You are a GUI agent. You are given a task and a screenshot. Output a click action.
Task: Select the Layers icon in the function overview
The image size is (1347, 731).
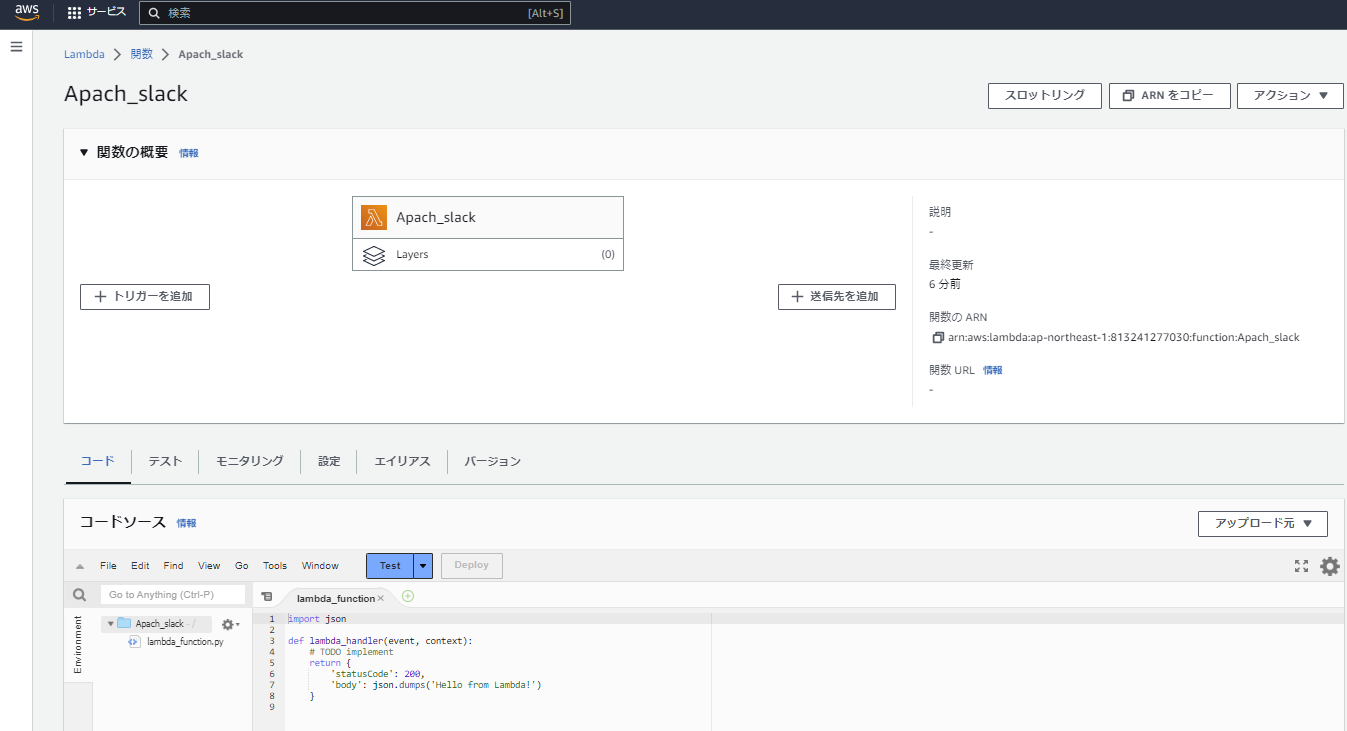(374, 255)
